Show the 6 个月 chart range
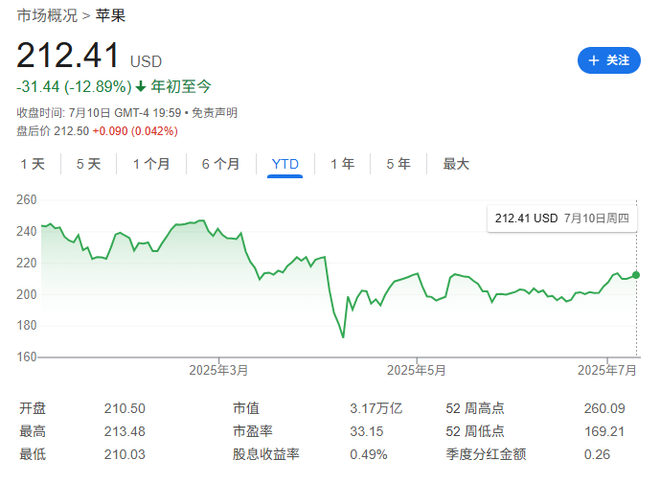 click(221, 164)
